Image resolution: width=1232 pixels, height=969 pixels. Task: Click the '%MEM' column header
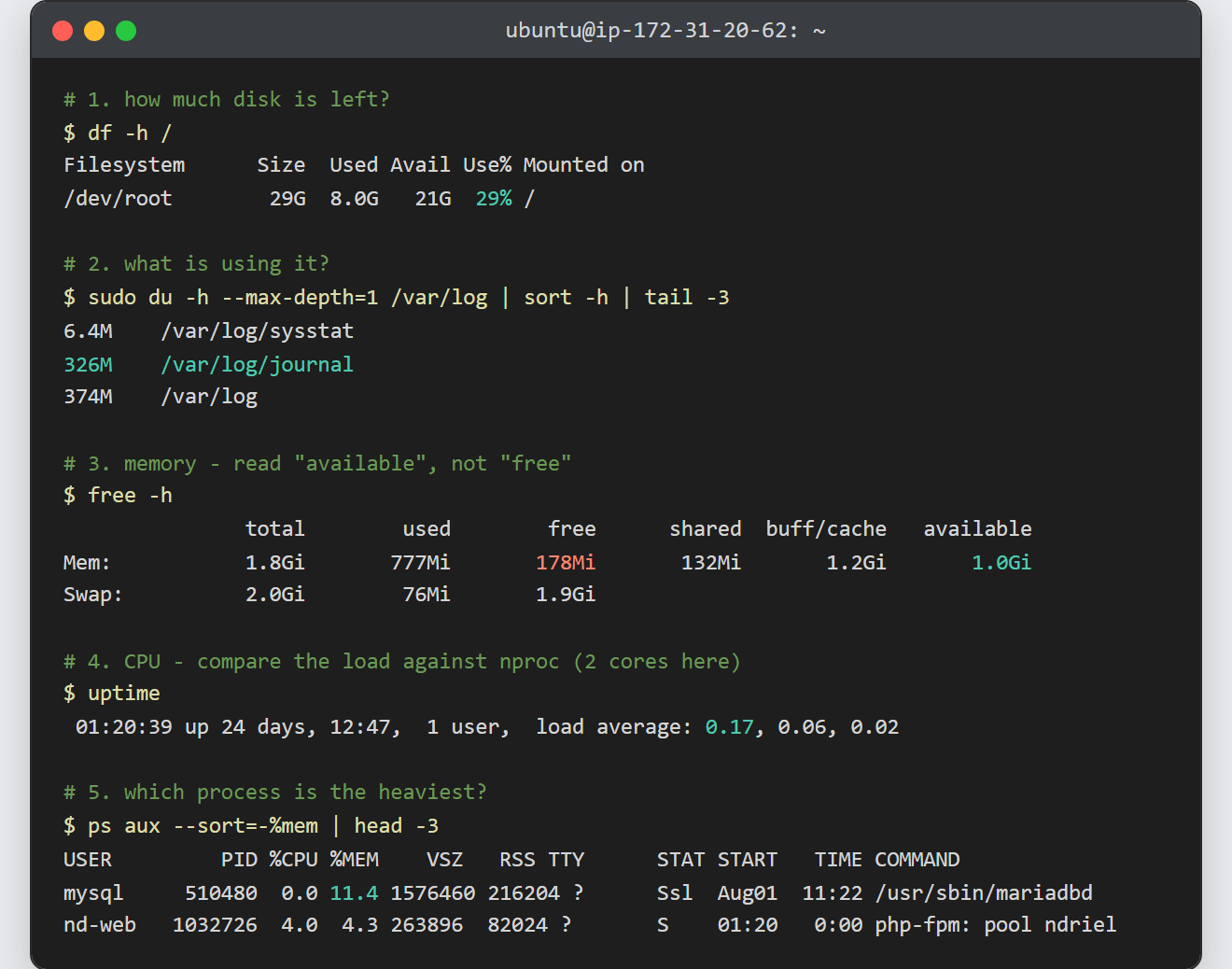coord(354,860)
